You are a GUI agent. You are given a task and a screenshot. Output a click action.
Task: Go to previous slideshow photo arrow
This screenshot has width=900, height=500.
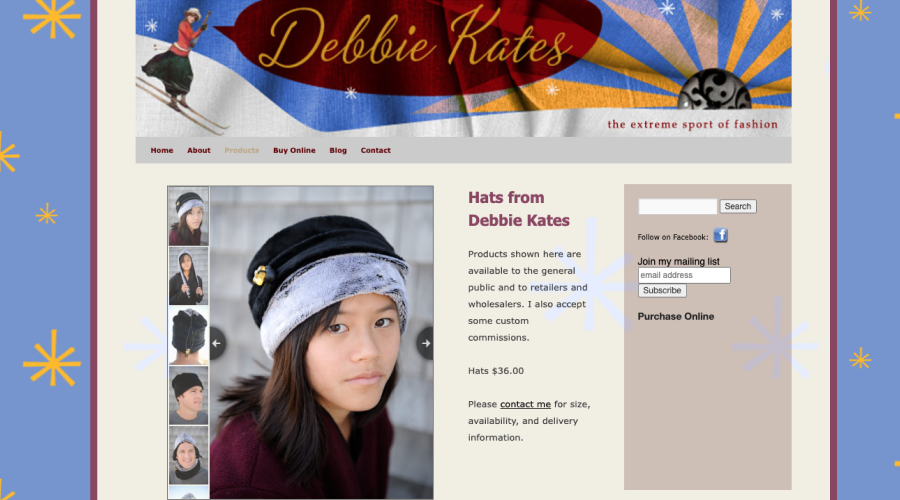pyautogui.click(x=217, y=343)
